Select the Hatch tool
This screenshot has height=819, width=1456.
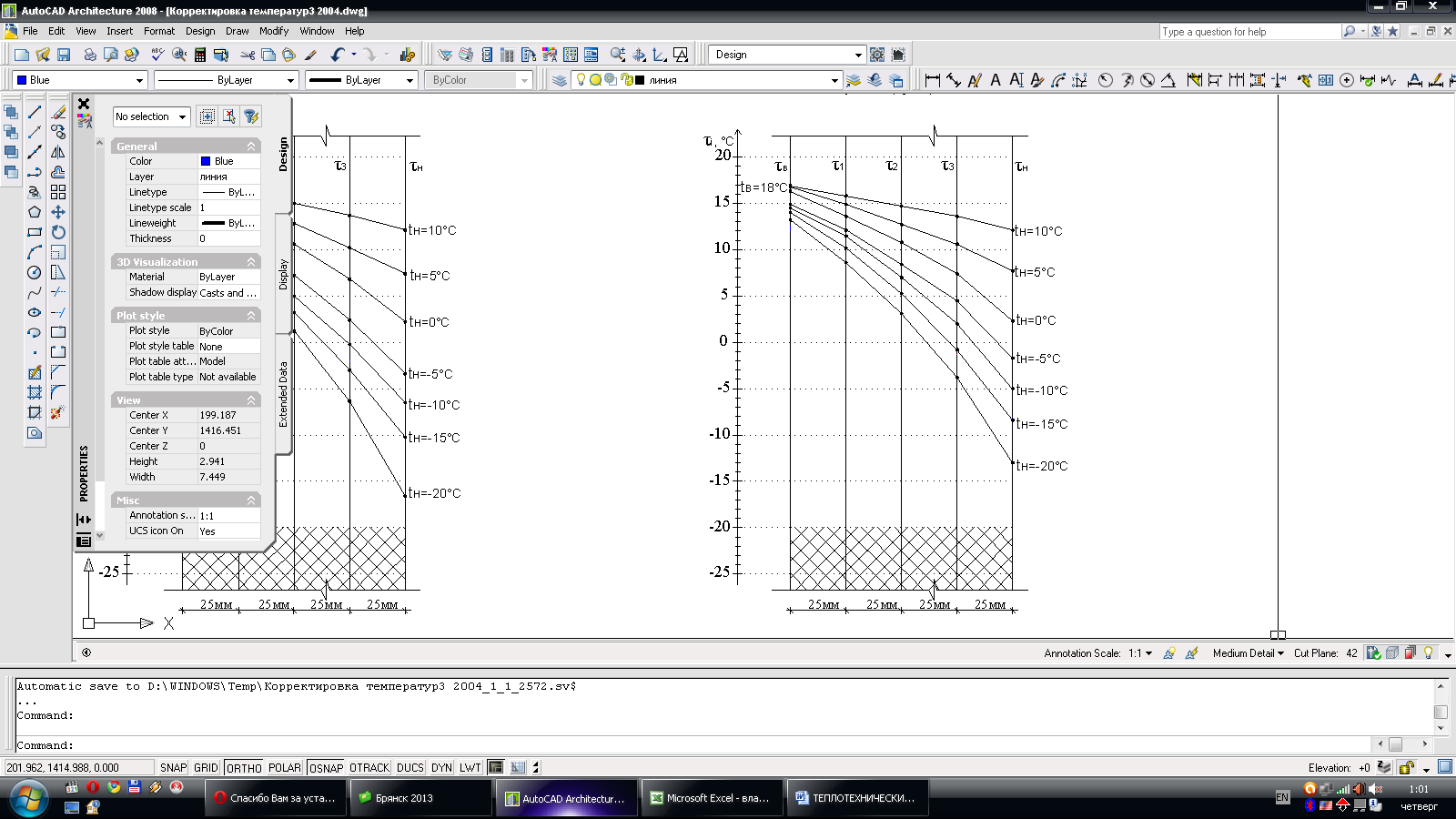click(x=35, y=392)
